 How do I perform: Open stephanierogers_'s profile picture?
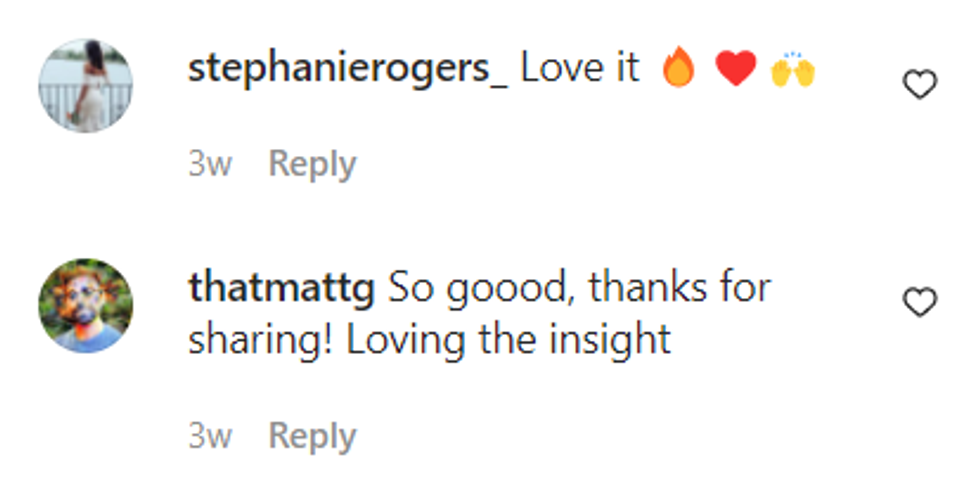(x=86, y=86)
